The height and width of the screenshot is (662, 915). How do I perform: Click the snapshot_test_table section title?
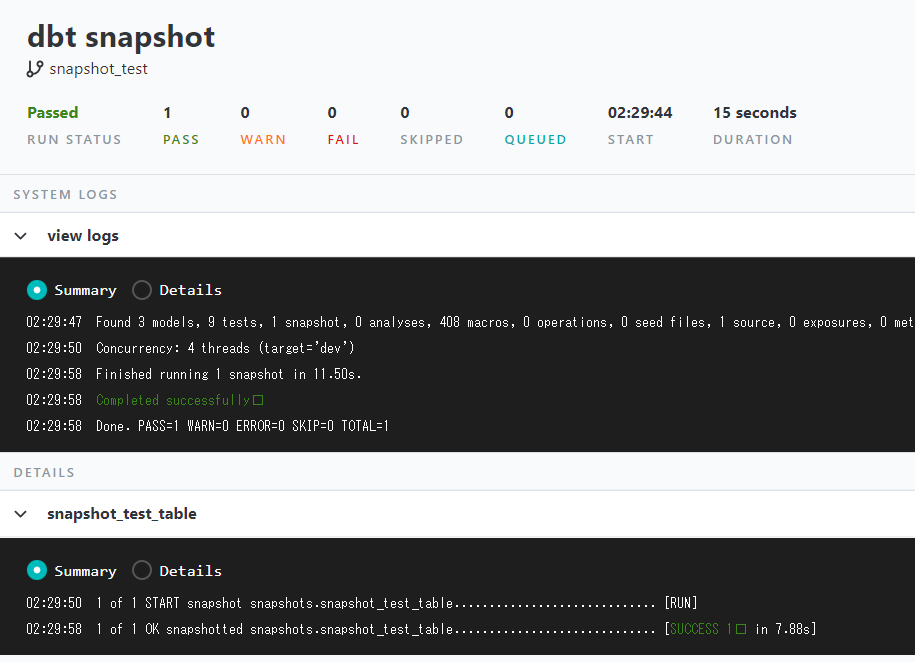(x=122, y=514)
